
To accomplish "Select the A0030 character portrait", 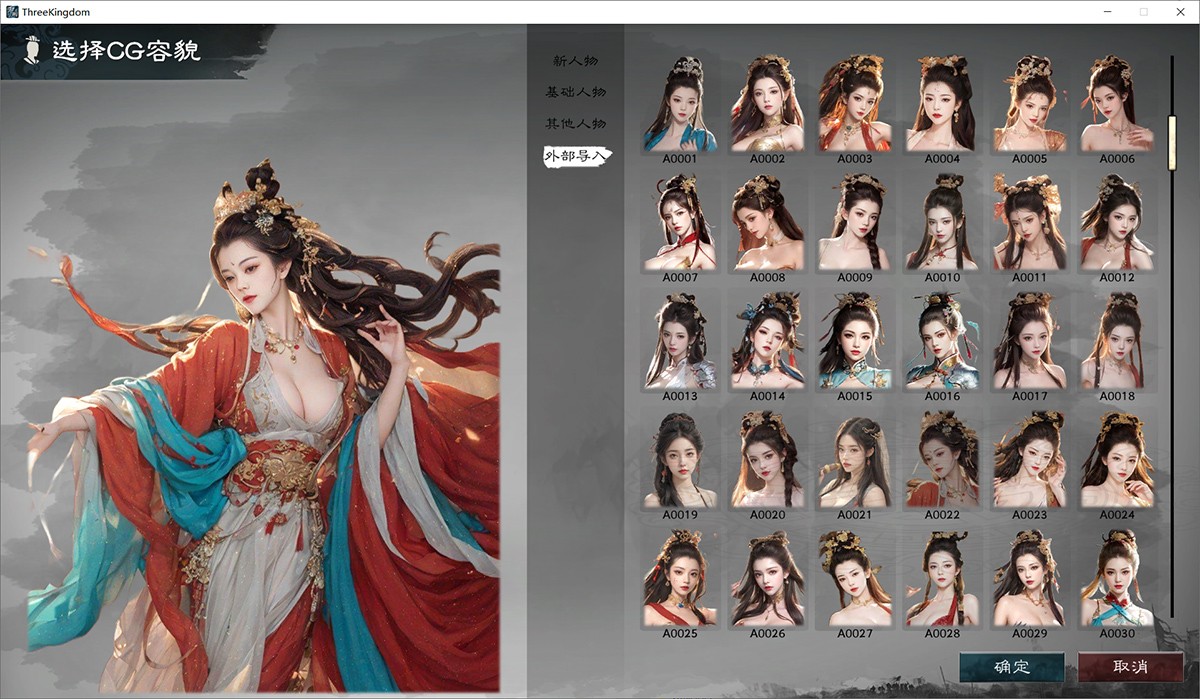I will [x=1116, y=578].
